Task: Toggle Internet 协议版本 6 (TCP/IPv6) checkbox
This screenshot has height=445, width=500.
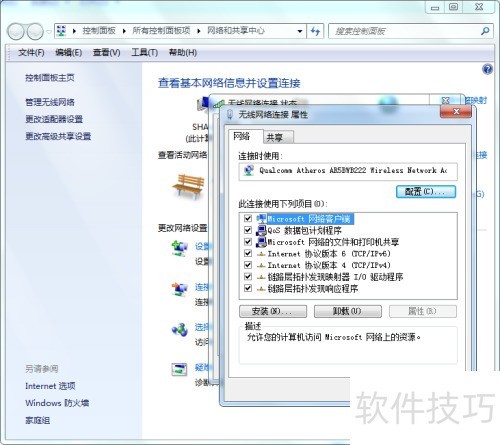Action: (248, 253)
